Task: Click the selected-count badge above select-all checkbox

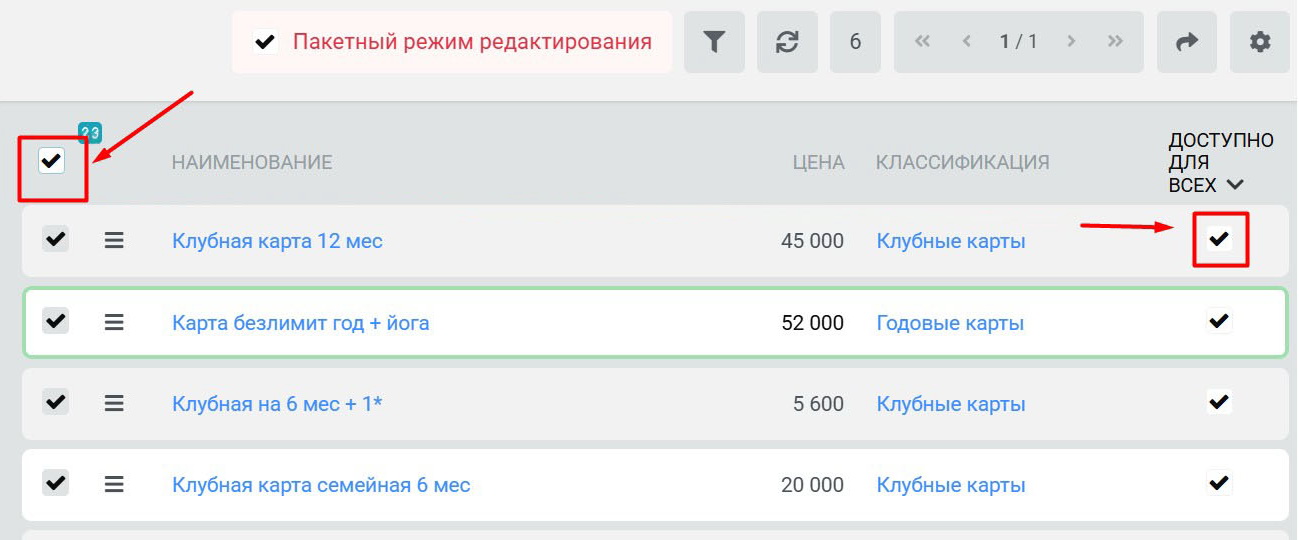Action: click(90, 133)
